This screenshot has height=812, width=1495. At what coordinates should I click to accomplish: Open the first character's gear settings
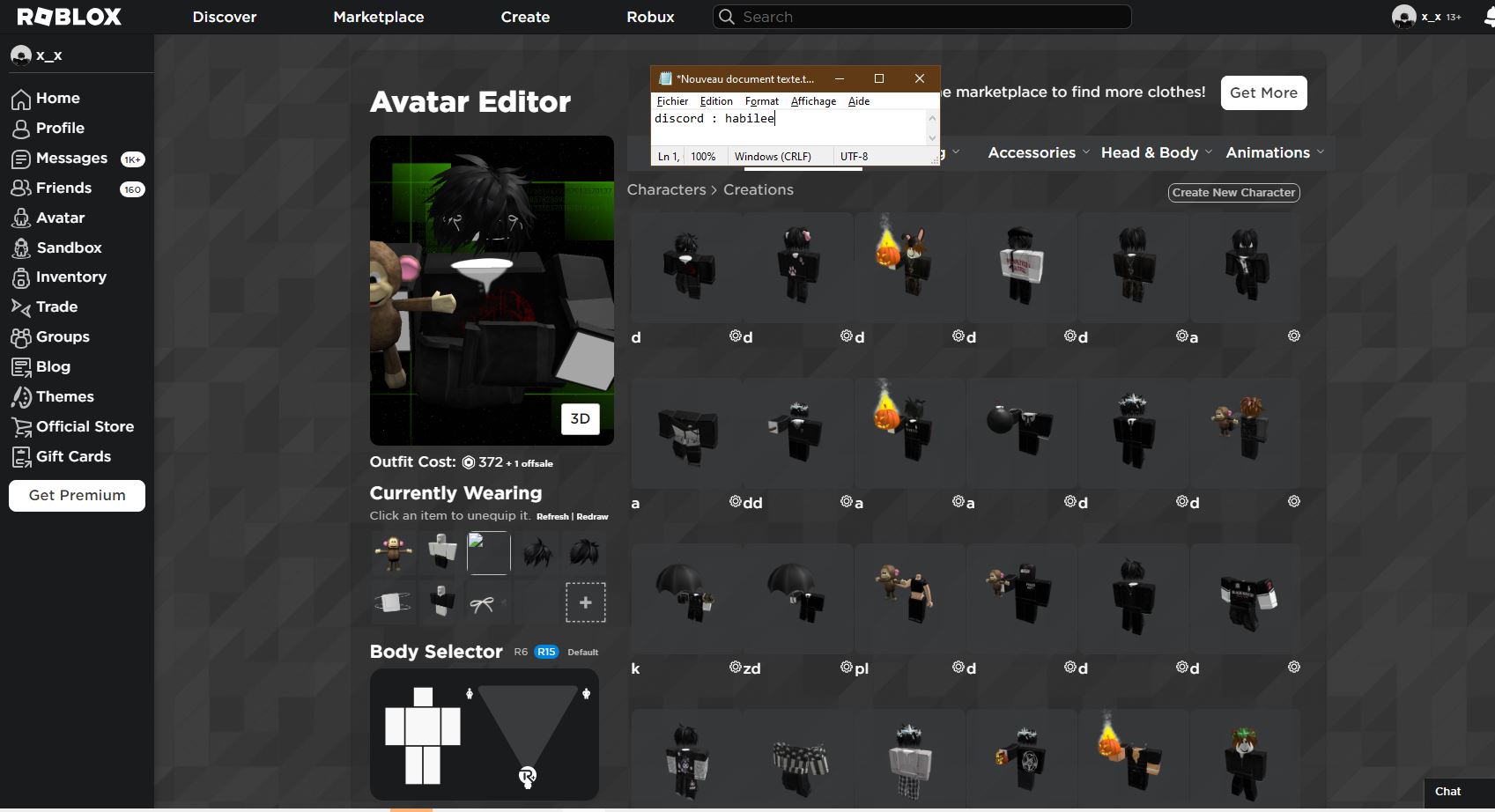tap(737, 336)
